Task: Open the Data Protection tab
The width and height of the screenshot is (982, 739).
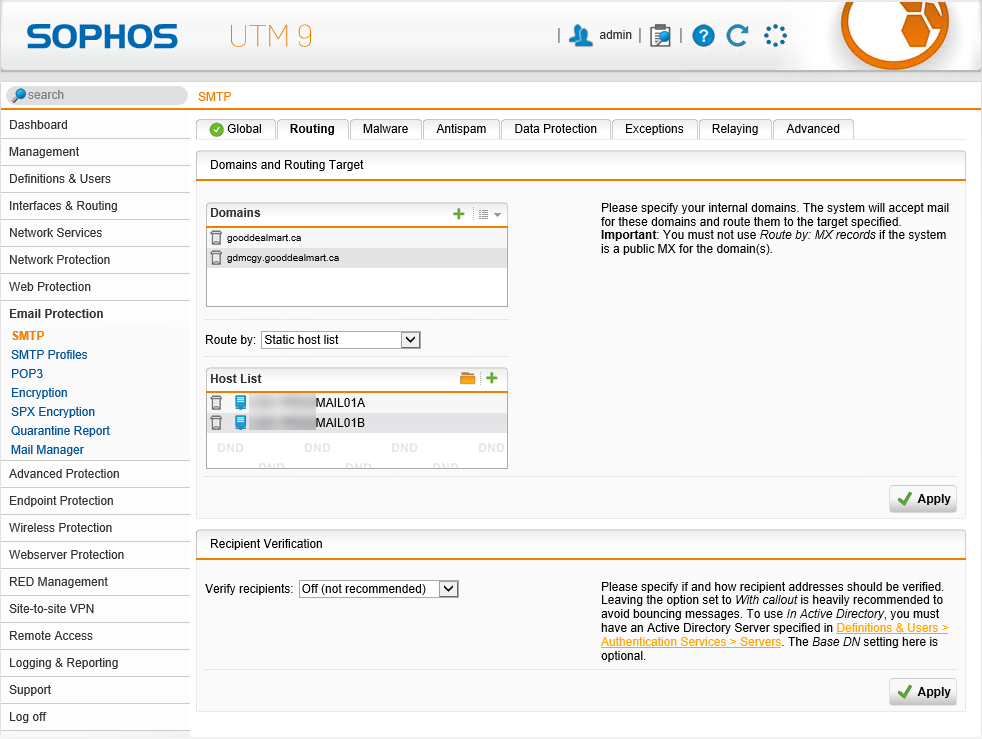Action: (556, 129)
